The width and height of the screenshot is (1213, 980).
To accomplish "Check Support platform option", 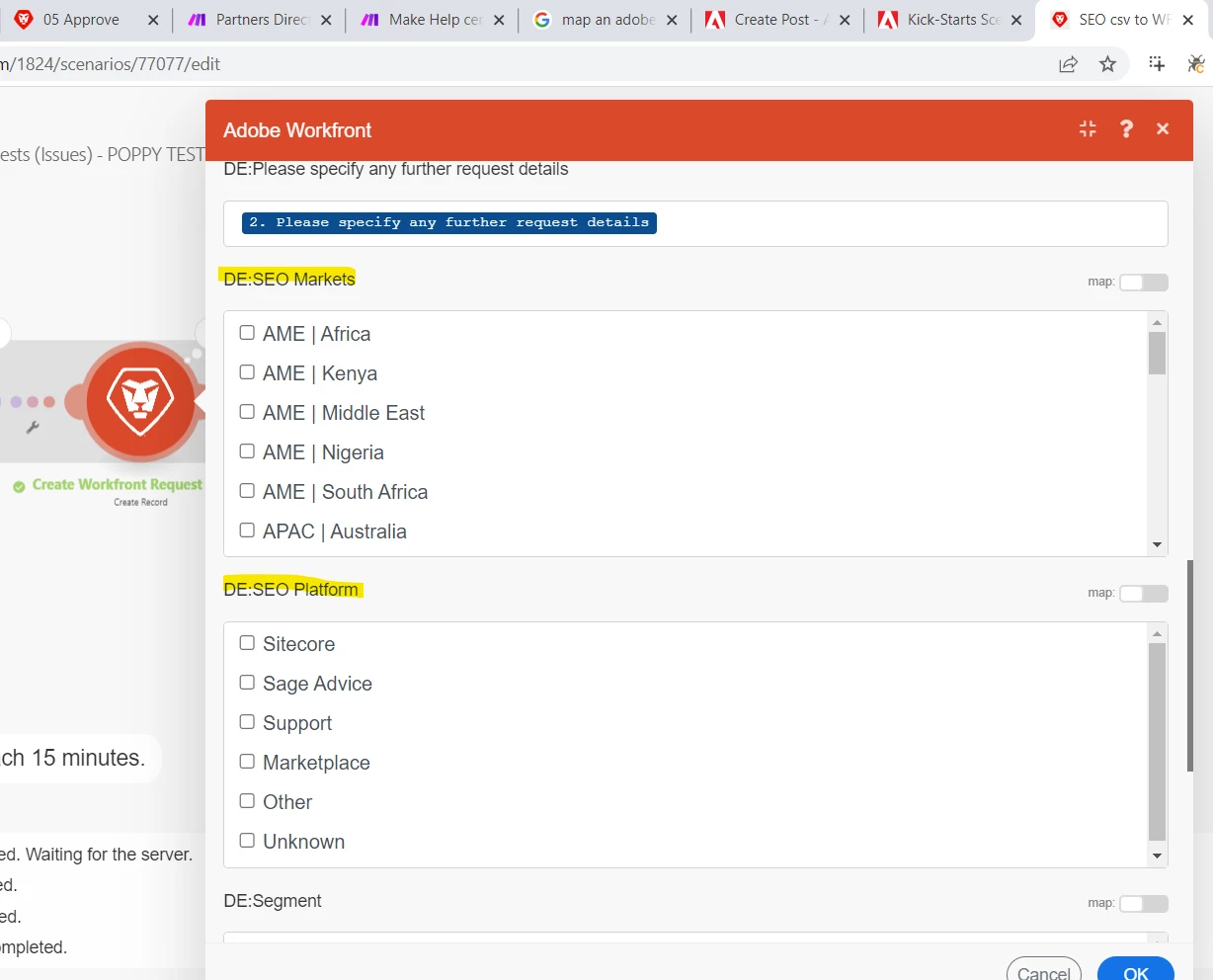I will click(x=247, y=722).
